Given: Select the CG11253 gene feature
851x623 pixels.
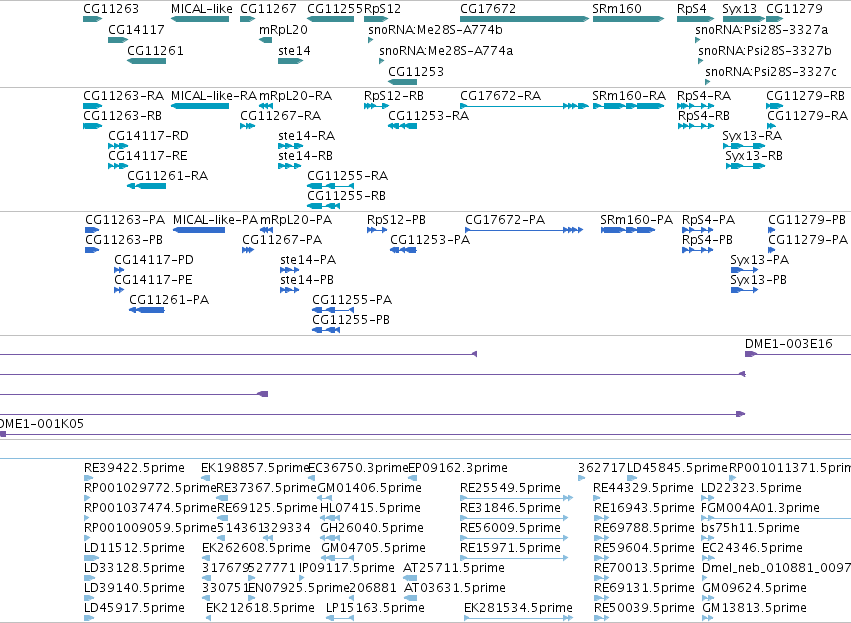Looking at the screenshot, I should tap(403, 82).
